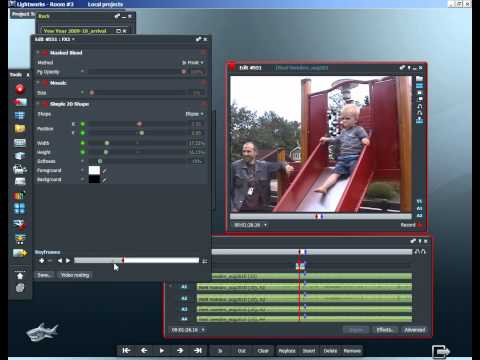480x360 pixels.
Task: Click the Background color eyedropper
Action: (x=105, y=180)
